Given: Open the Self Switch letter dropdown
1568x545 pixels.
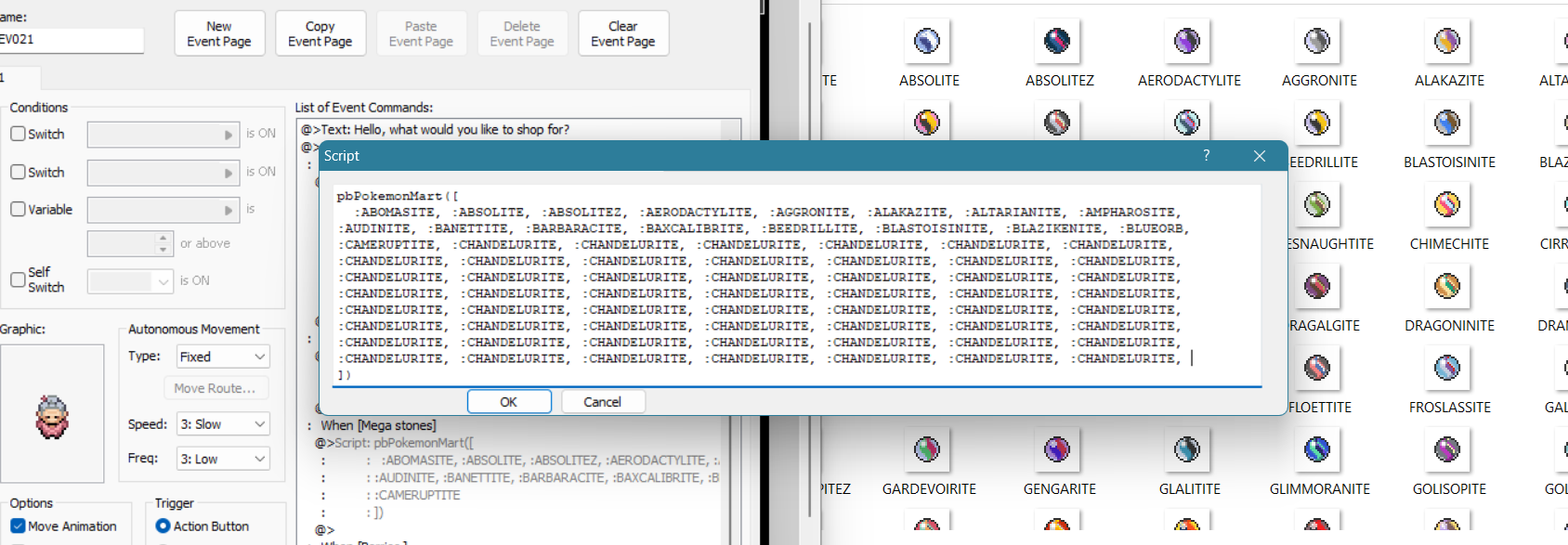Looking at the screenshot, I should coord(130,280).
